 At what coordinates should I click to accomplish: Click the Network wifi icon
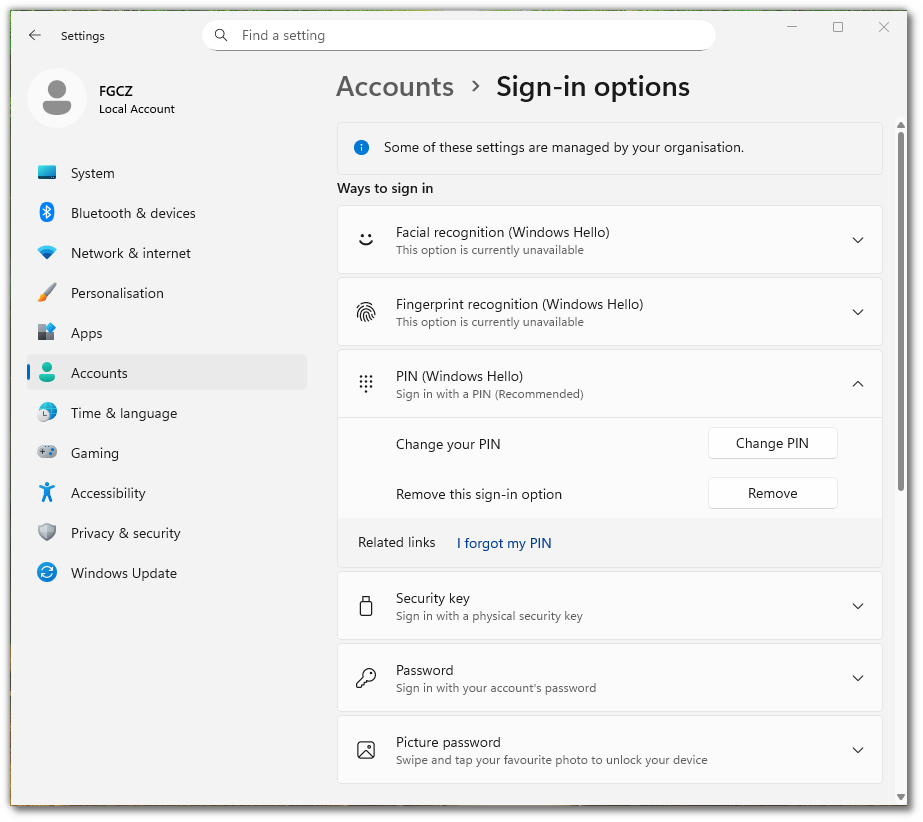coord(47,253)
